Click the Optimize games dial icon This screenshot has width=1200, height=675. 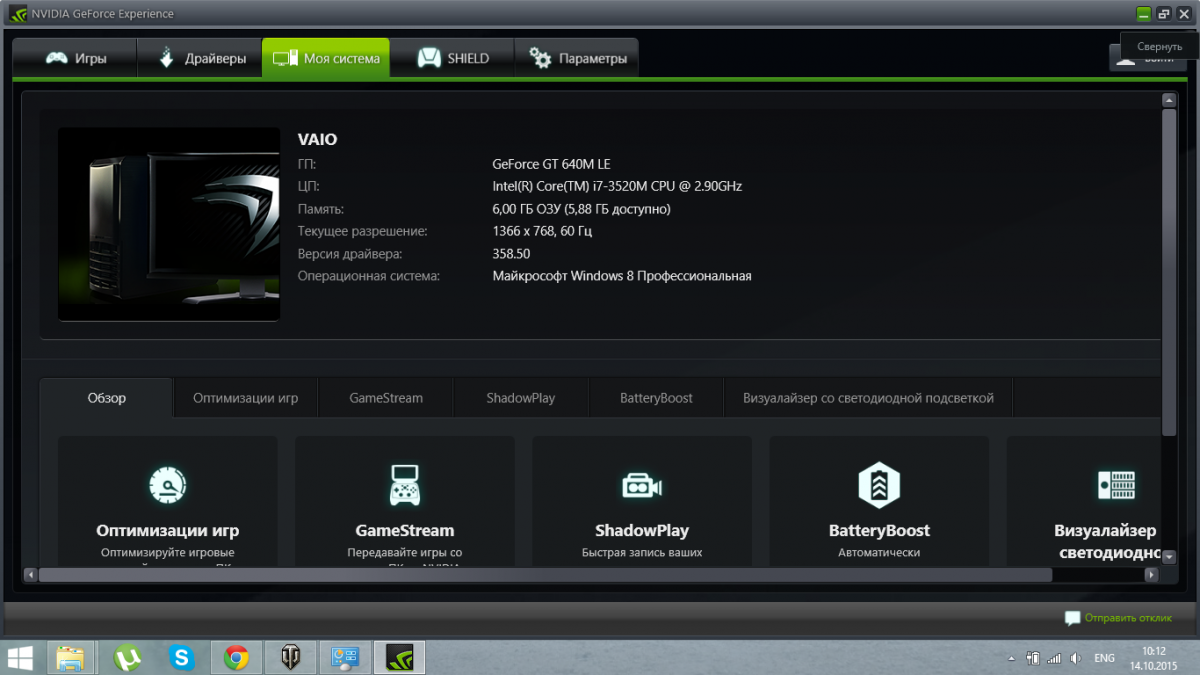coord(167,486)
